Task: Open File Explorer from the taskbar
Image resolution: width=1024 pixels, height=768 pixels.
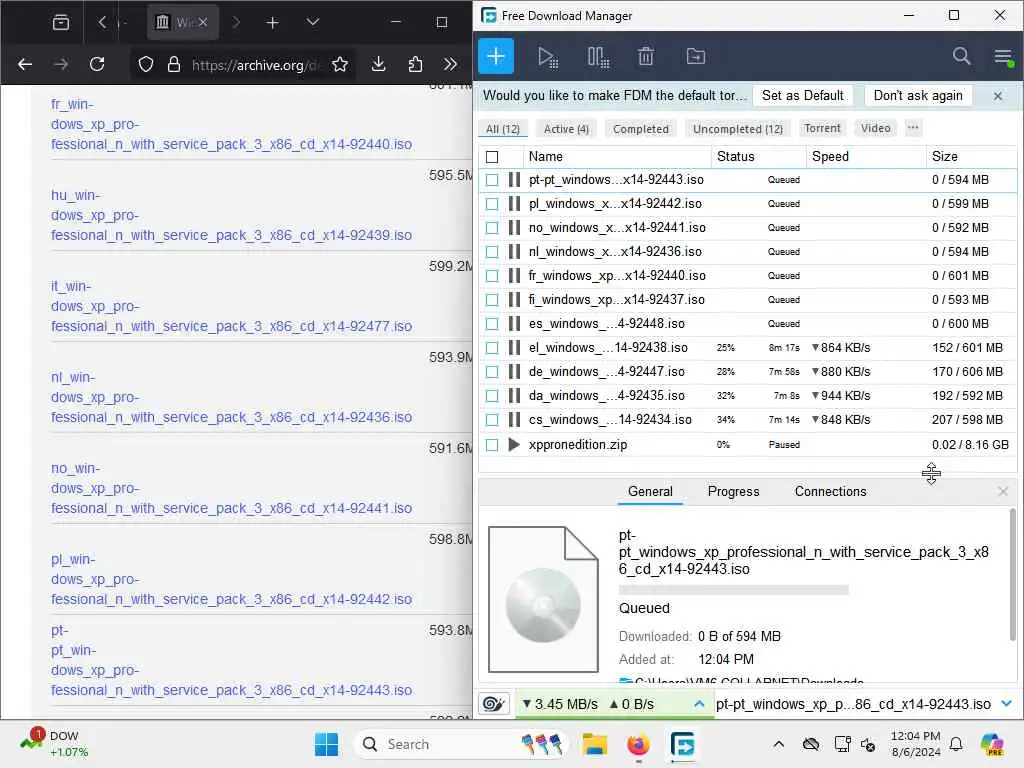Action: click(x=595, y=744)
